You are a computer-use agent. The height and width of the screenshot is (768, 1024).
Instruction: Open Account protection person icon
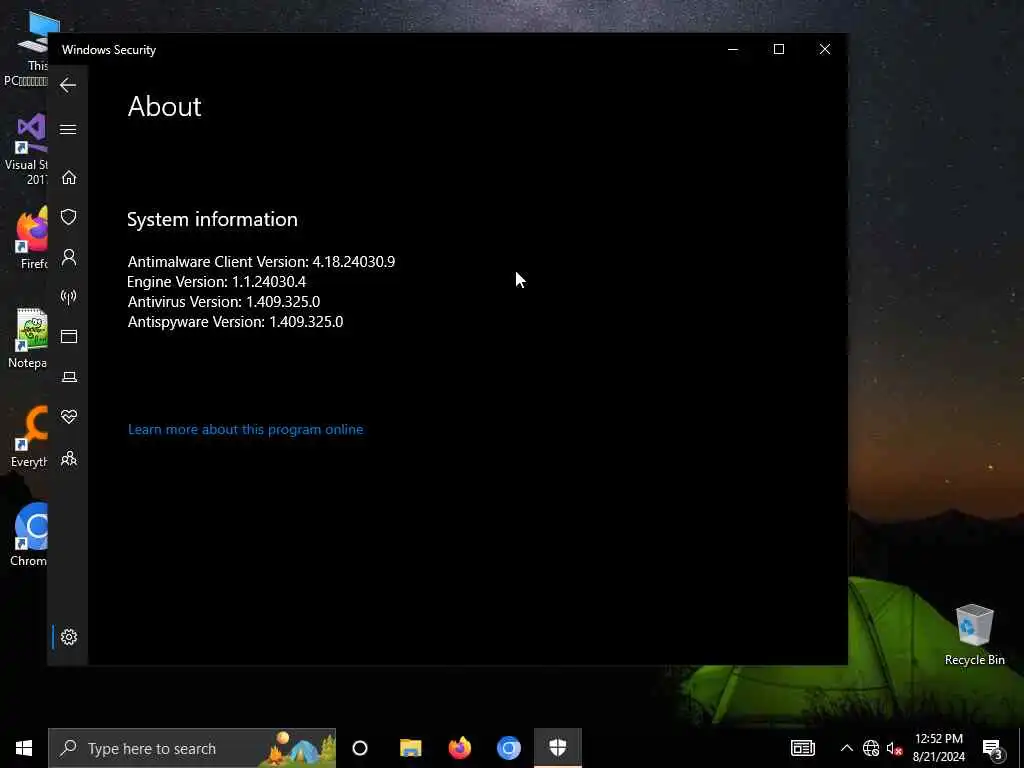point(69,257)
